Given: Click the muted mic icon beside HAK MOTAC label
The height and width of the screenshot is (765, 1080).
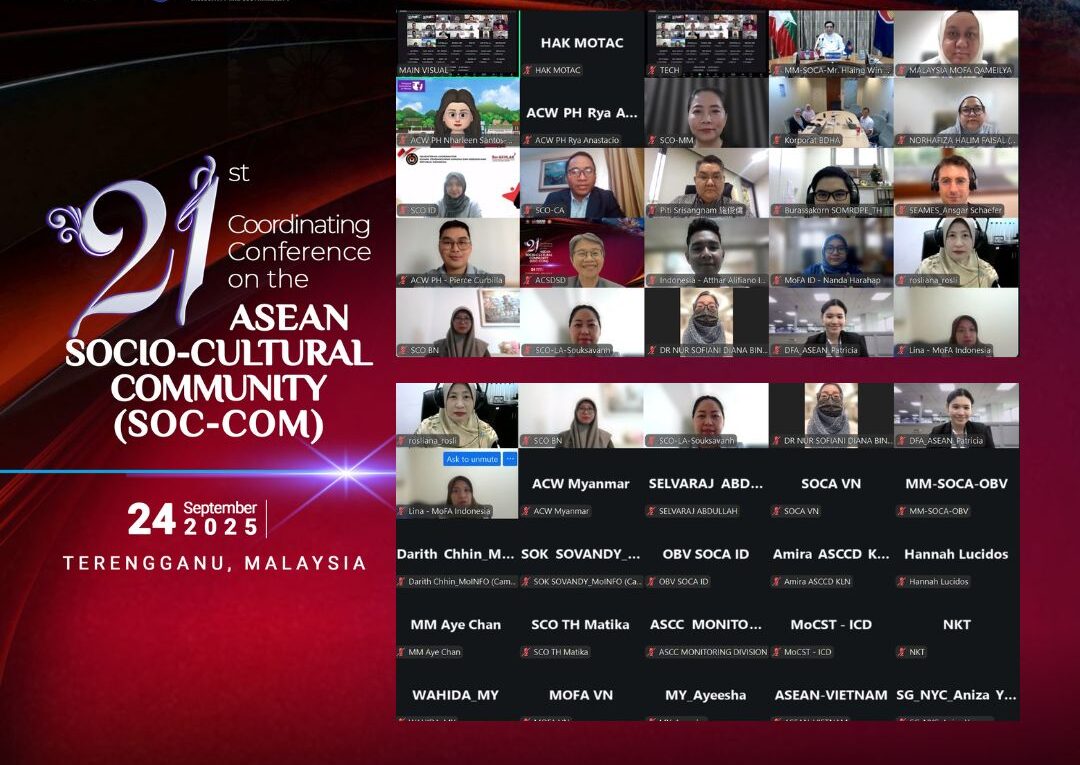Looking at the screenshot, I should coord(527,70).
